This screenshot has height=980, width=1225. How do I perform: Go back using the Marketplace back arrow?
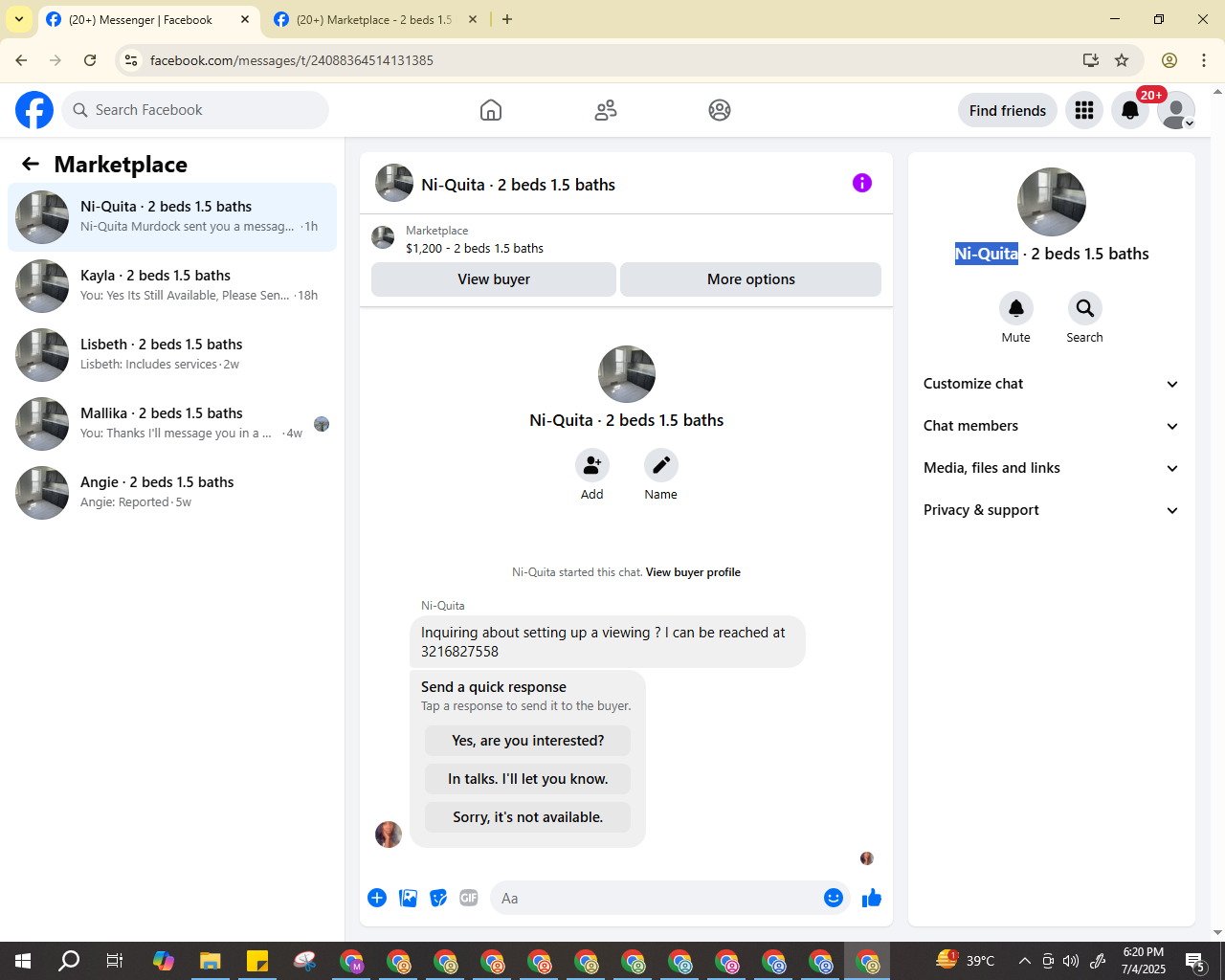coord(31,164)
